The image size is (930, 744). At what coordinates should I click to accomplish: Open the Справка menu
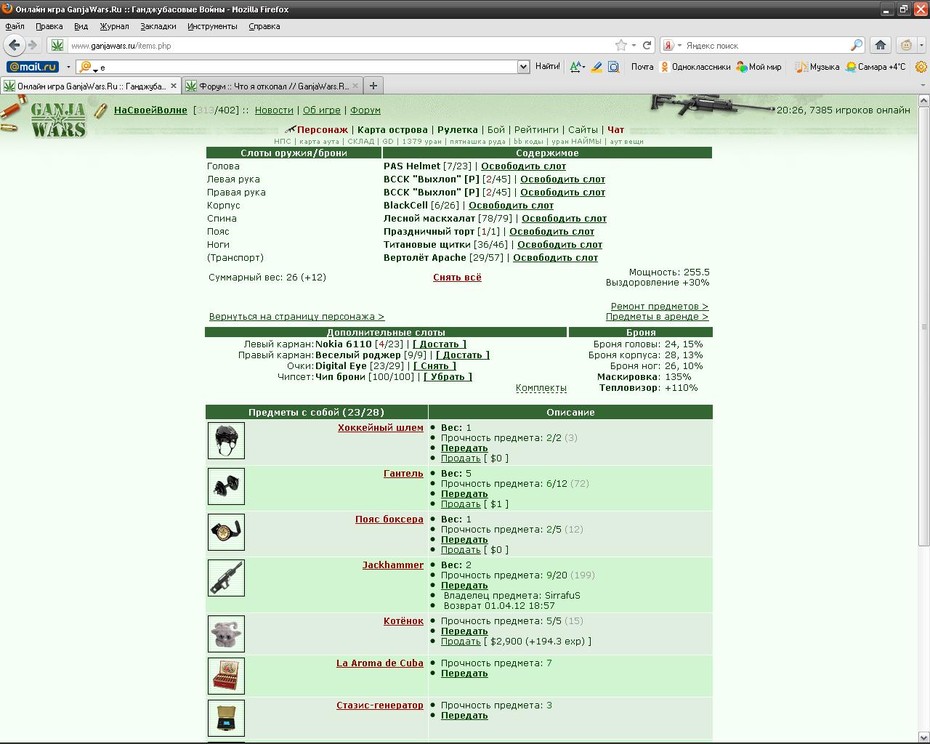point(264,26)
